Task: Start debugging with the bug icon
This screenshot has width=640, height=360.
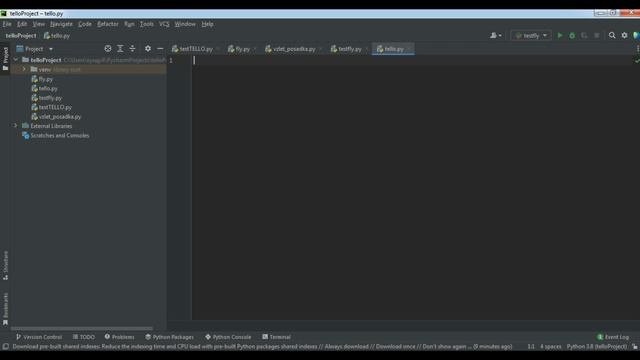Action: pyautogui.click(x=572, y=36)
